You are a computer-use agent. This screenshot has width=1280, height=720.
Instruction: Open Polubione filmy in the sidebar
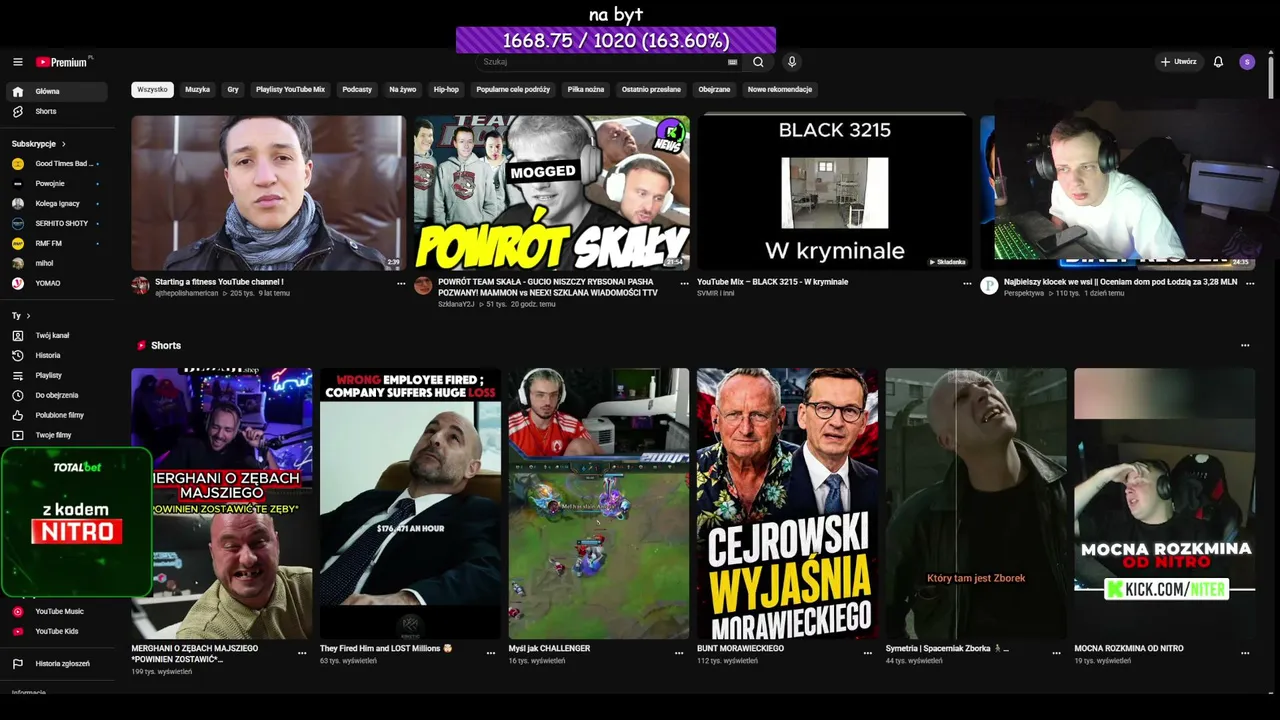click(57, 416)
